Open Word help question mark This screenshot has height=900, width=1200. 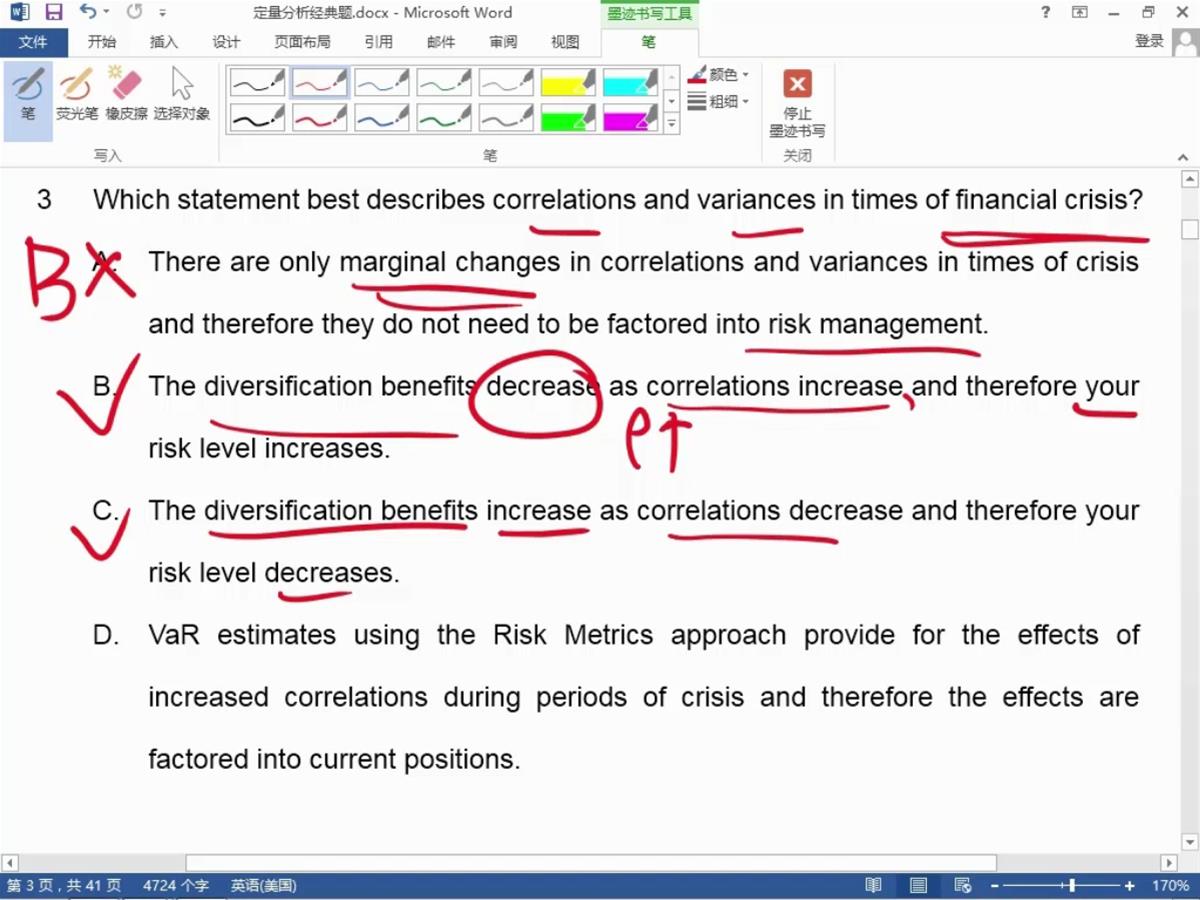[x=1047, y=12]
